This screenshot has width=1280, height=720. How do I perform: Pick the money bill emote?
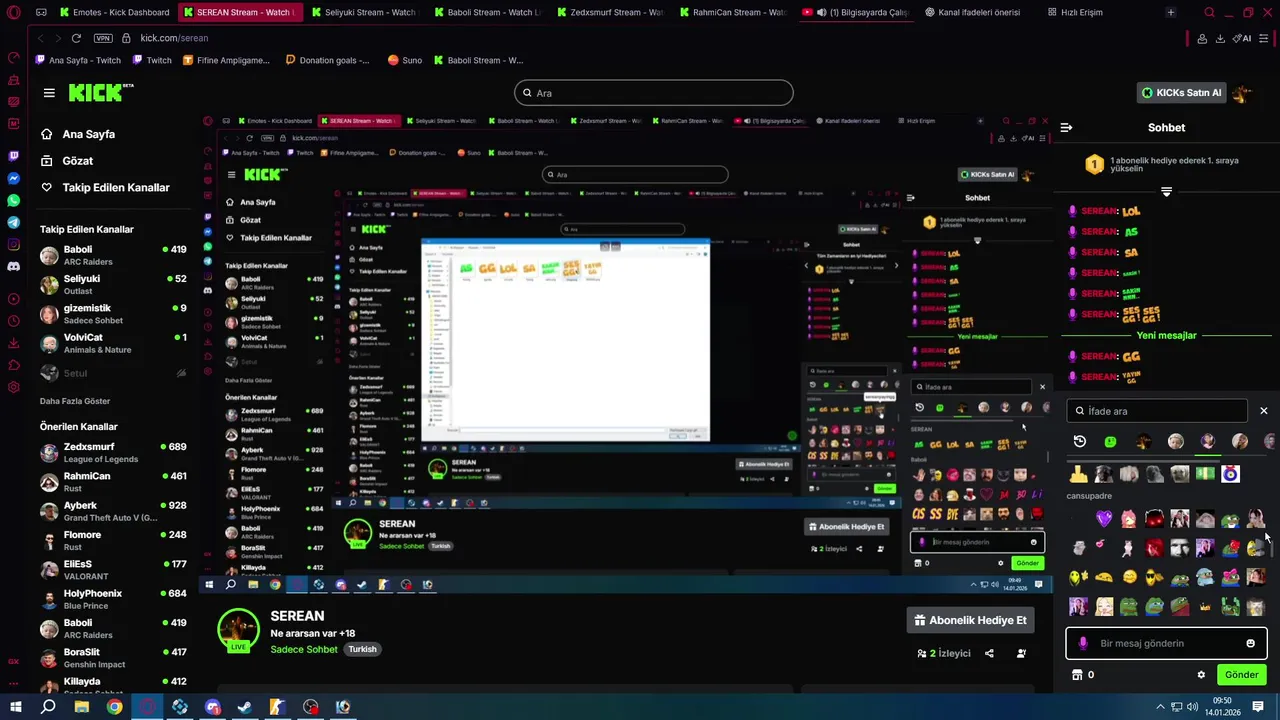point(1205,474)
